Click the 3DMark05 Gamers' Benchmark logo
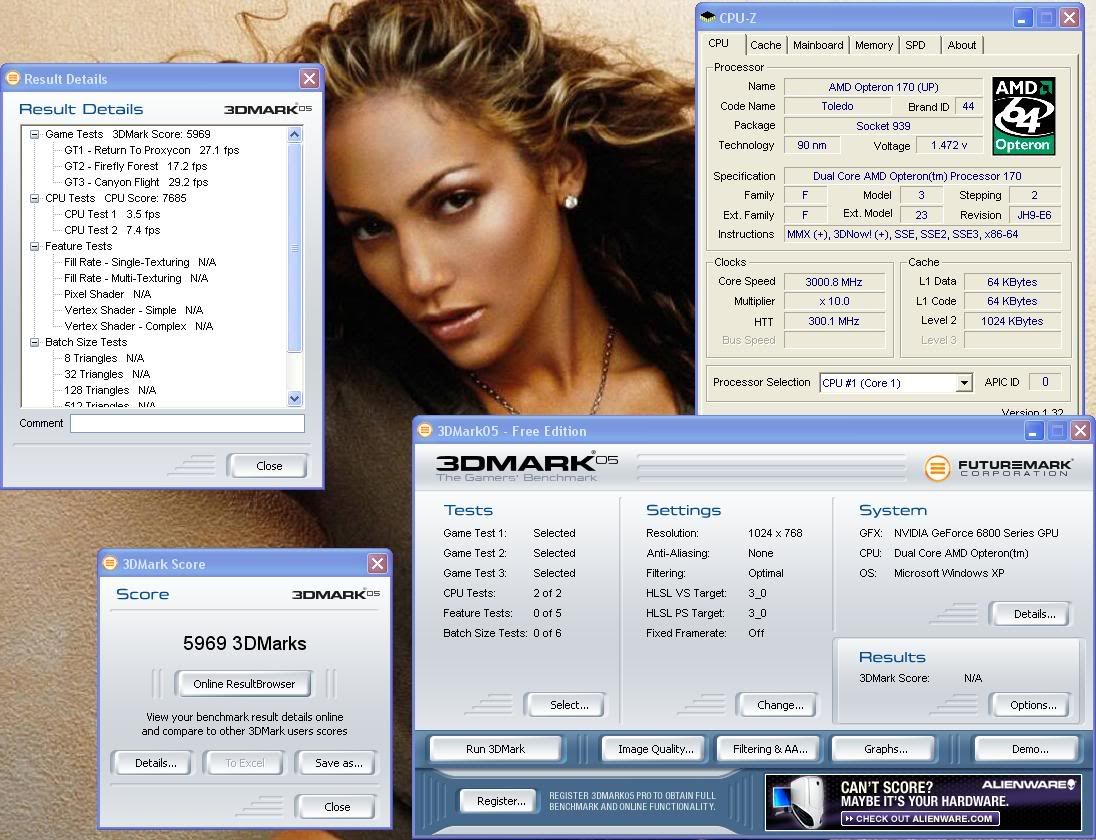Viewport: 1096px width, 840px height. pyautogui.click(x=526, y=467)
